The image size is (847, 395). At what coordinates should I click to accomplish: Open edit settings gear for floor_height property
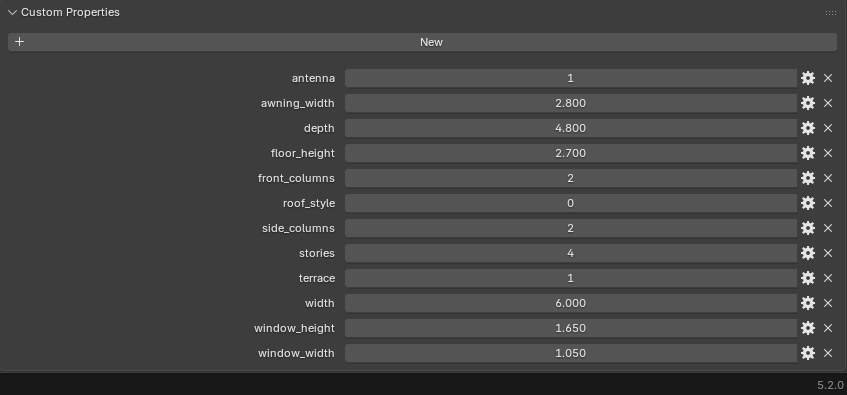pyautogui.click(x=808, y=153)
